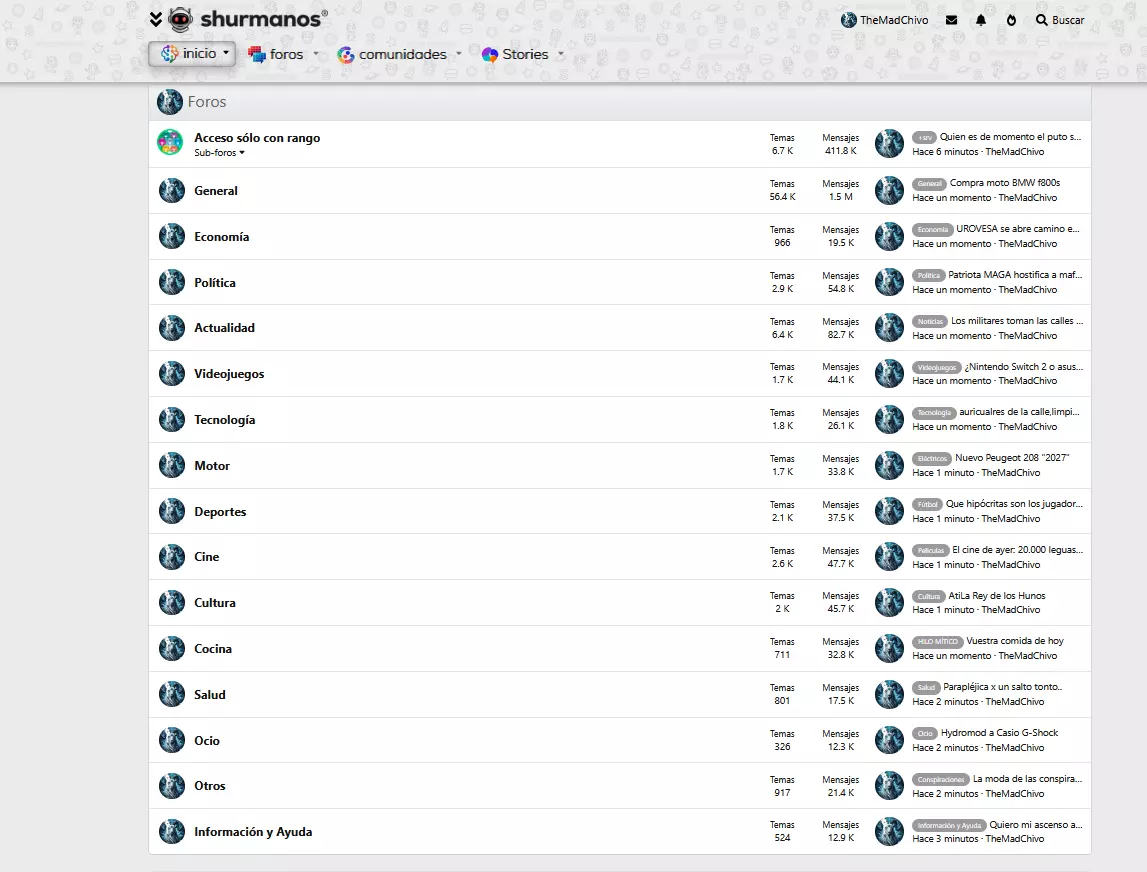
Task: Expand the foros dropdown arrow
Action: tap(316, 54)
